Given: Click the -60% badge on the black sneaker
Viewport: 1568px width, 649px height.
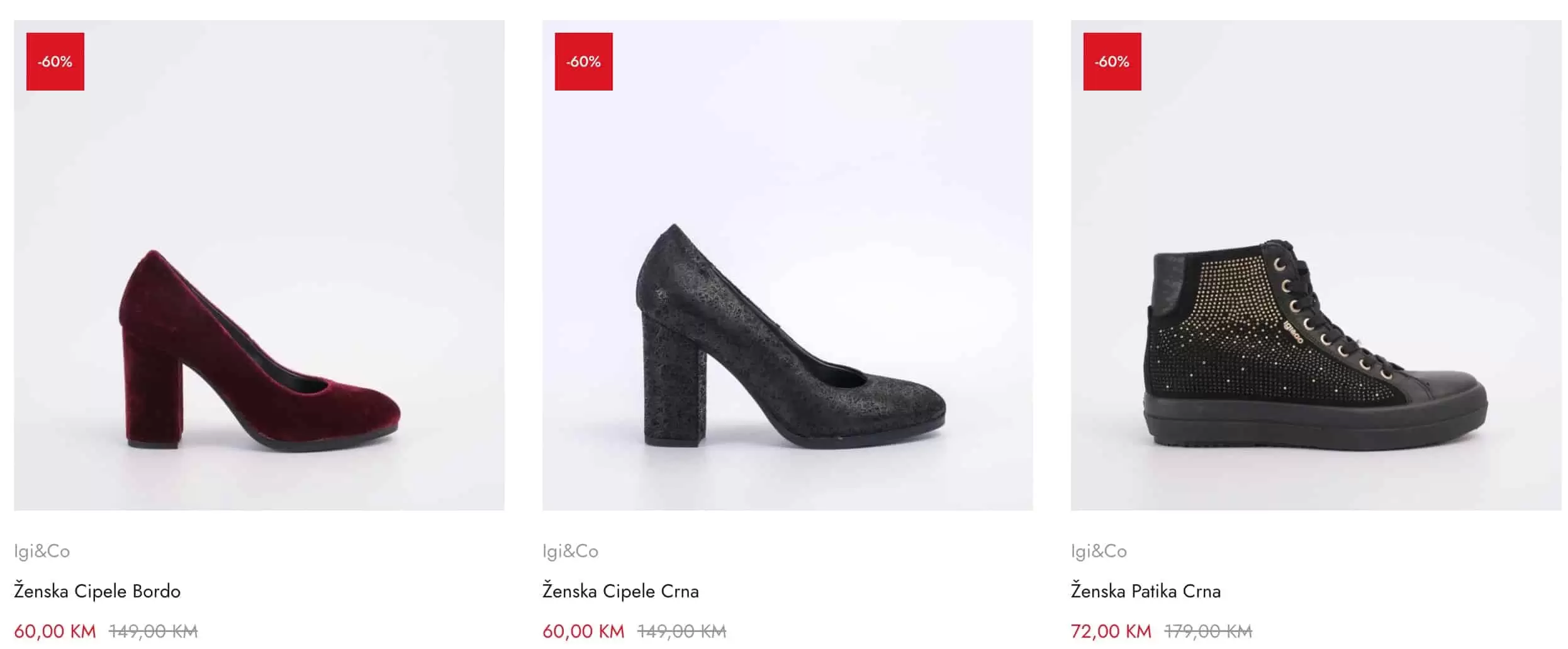Looking at the screenshot, I should pyautogui.click(x=1112, y=62).
